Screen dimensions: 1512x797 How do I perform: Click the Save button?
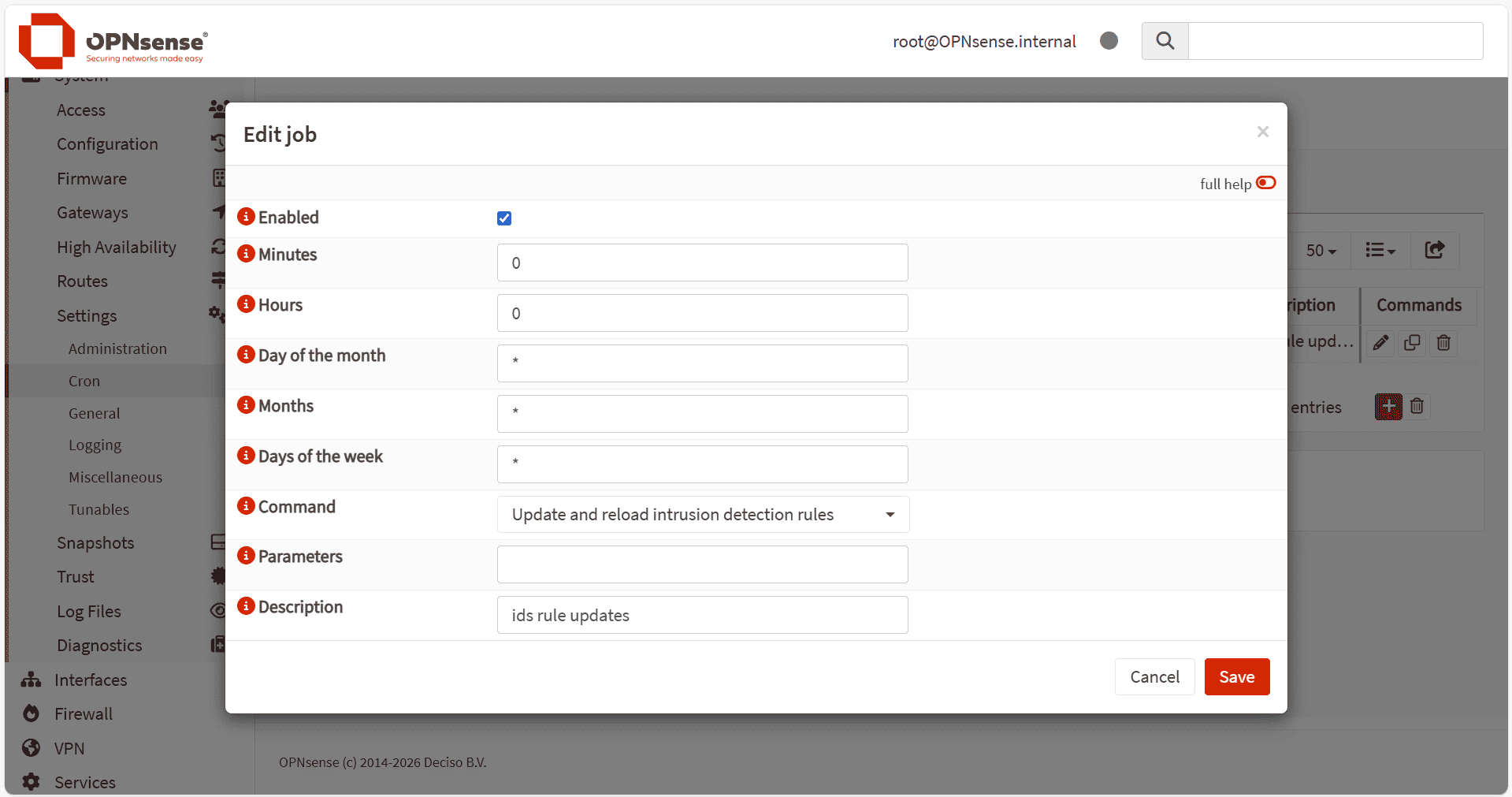click(x=1236, y=676)
